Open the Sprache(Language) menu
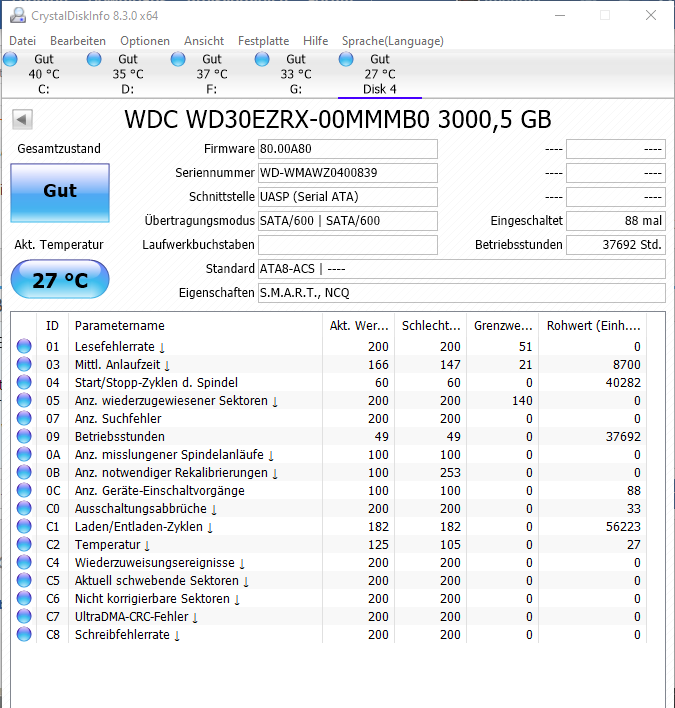This screenshot has height=708, width=675. [x=393, y=41]
